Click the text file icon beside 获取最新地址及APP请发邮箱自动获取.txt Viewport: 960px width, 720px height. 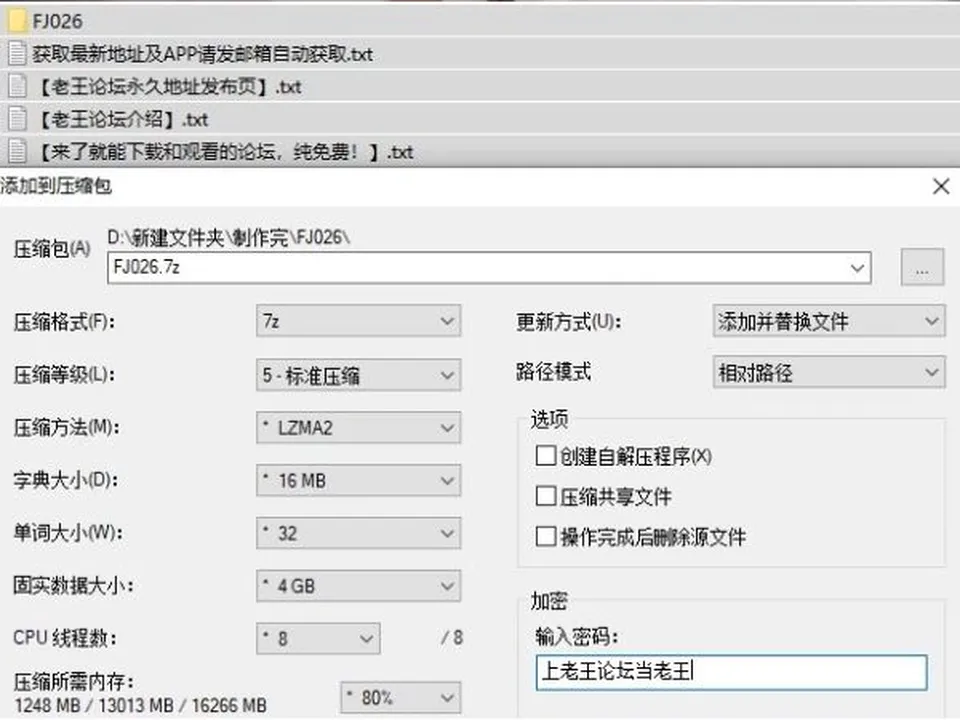point(17,54)
